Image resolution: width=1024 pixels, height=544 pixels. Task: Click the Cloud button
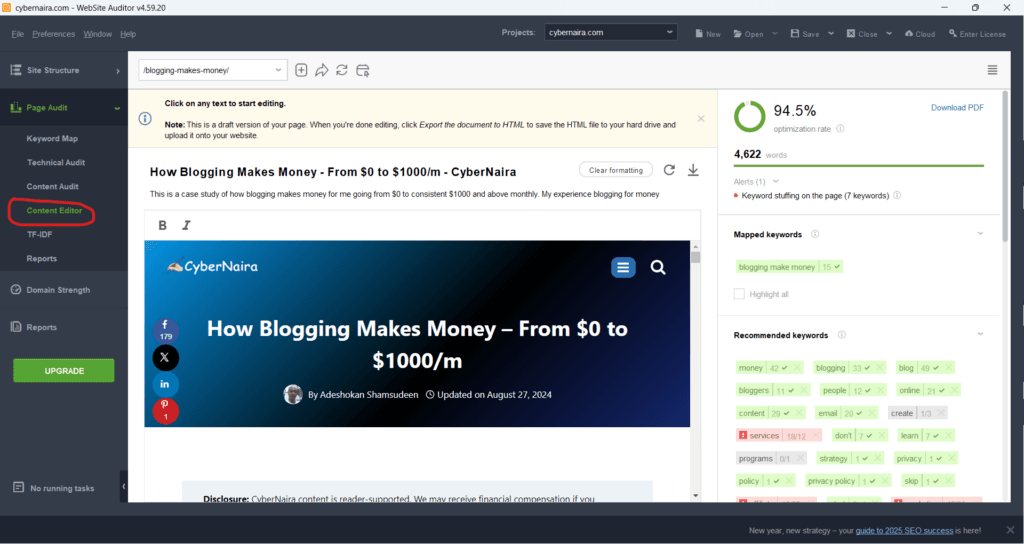(x=920, y=34)
